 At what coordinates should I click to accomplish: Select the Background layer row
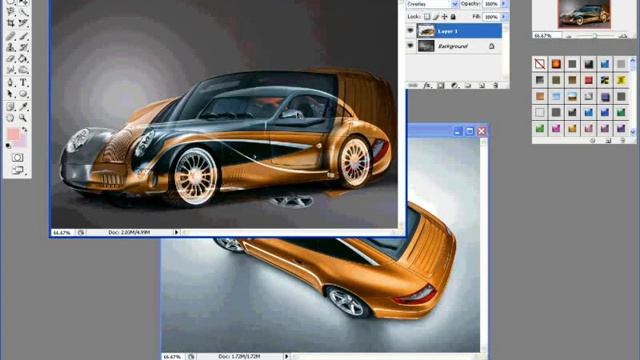tap(459, 46)
